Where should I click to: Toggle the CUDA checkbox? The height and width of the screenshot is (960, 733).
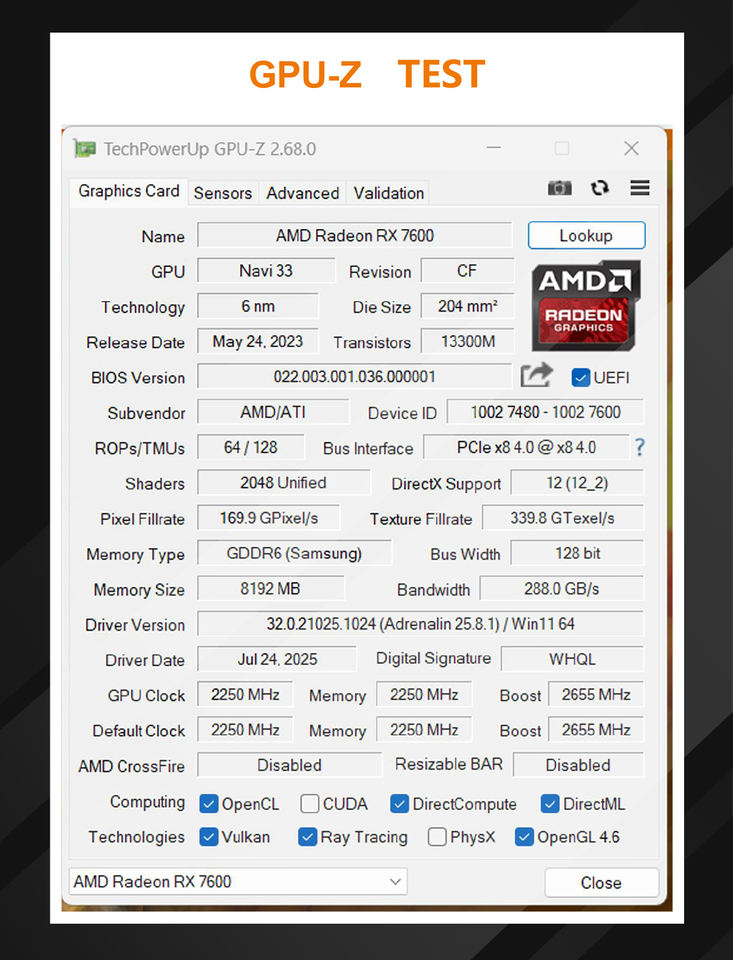point(309,804)
